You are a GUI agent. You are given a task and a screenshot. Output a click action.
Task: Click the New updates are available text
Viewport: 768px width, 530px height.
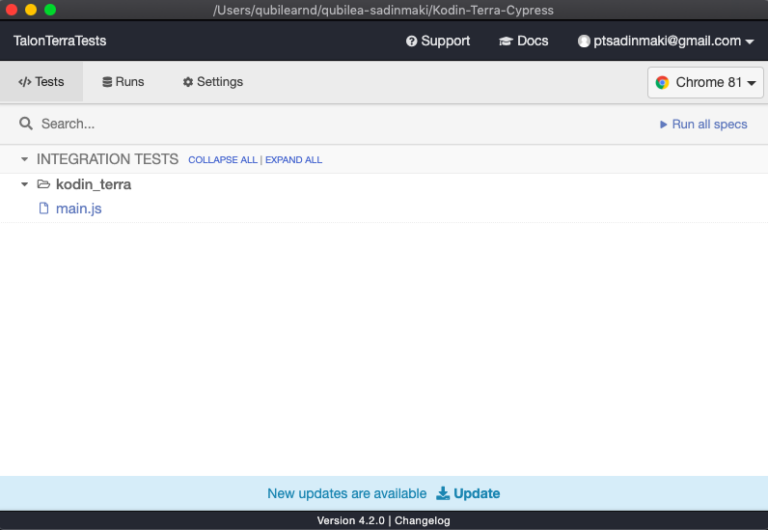[x=347, y=493]
